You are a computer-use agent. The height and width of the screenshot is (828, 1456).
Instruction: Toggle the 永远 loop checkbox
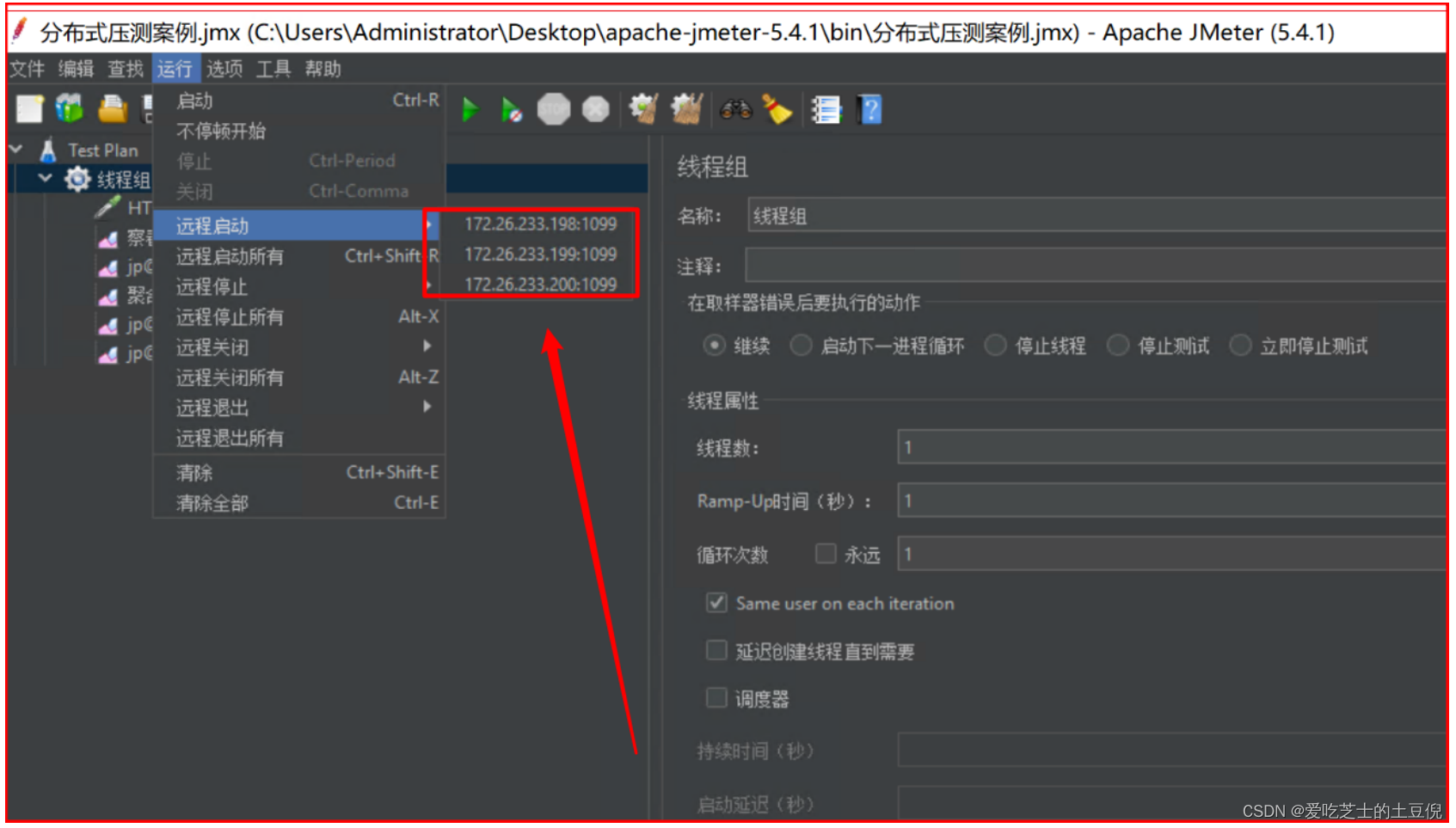(826, 554)
